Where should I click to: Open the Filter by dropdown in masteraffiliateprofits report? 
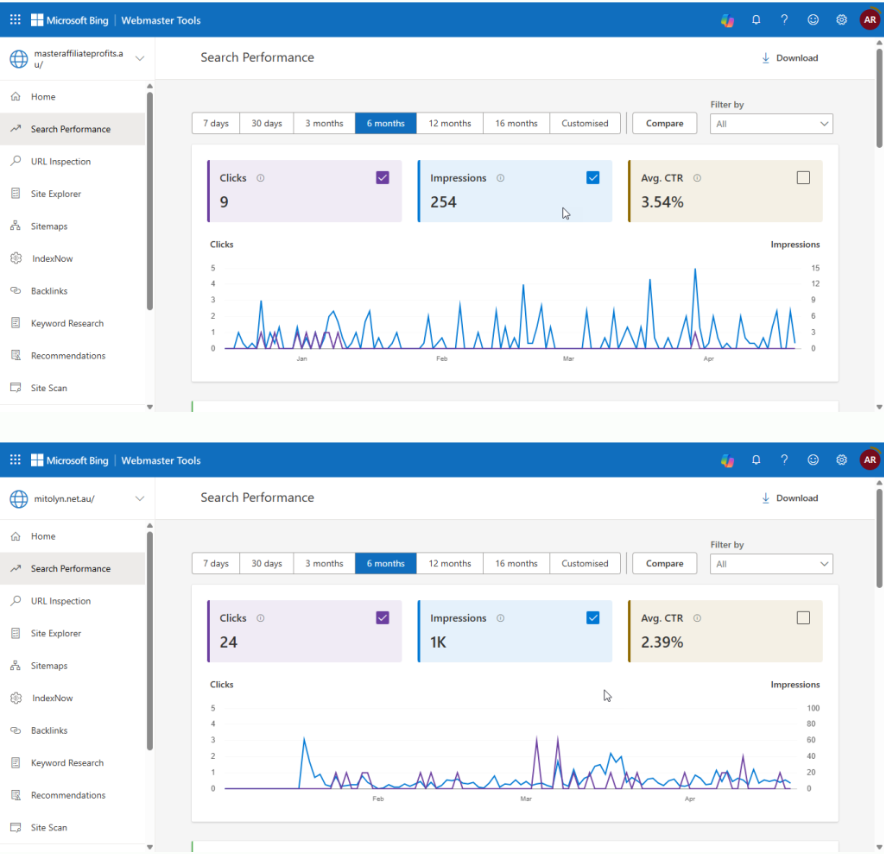pyautogui.click(x=771, y=123)
